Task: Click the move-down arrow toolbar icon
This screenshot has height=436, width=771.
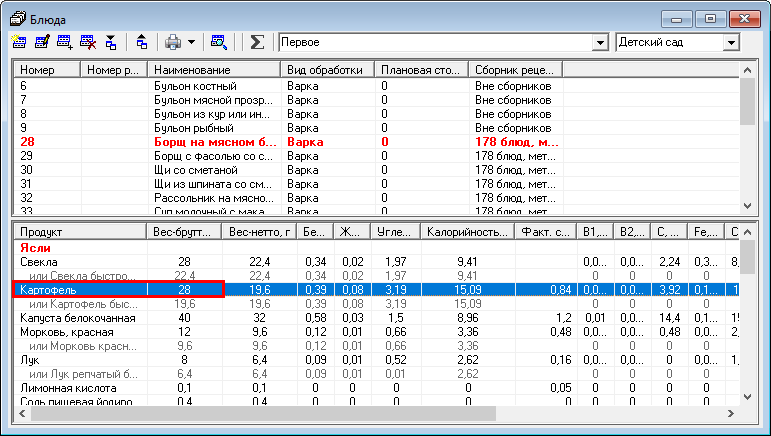Action: point(111,43)
